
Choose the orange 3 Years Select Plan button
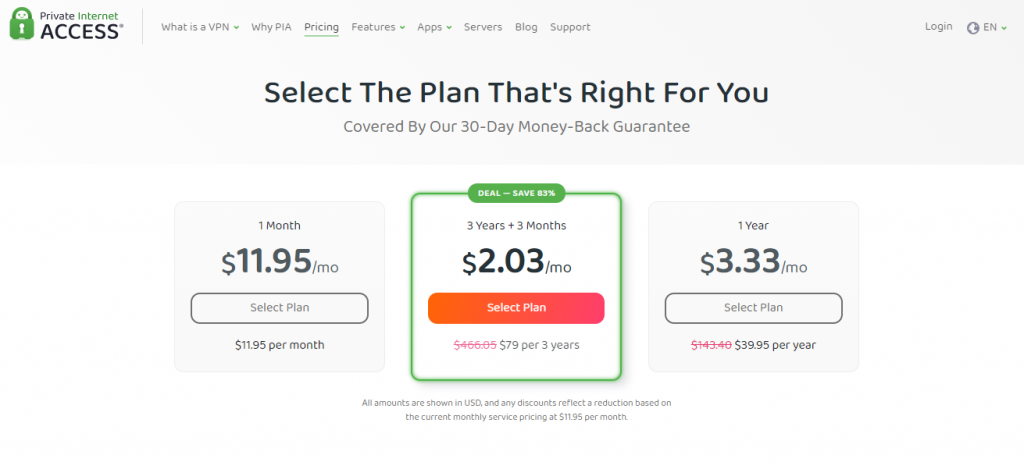point(516,308)
